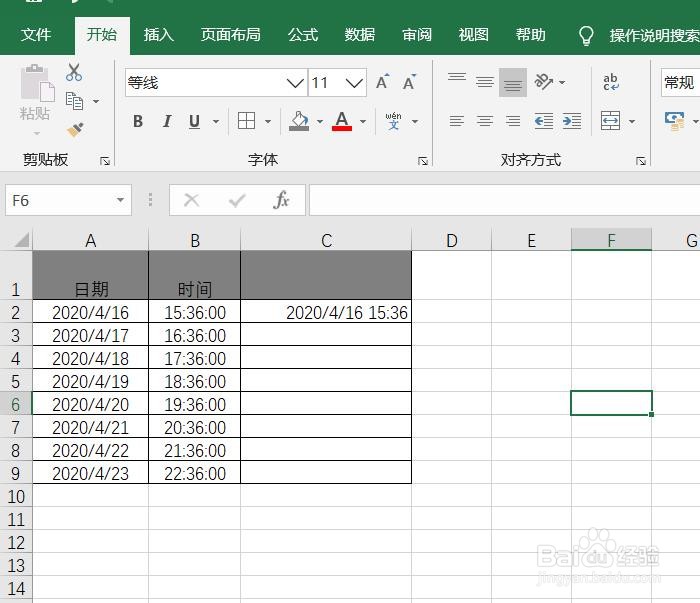This screenshot has width=700, height=603.
Task: Switch to 页面布局 tab
Action: tap(230, 35)
